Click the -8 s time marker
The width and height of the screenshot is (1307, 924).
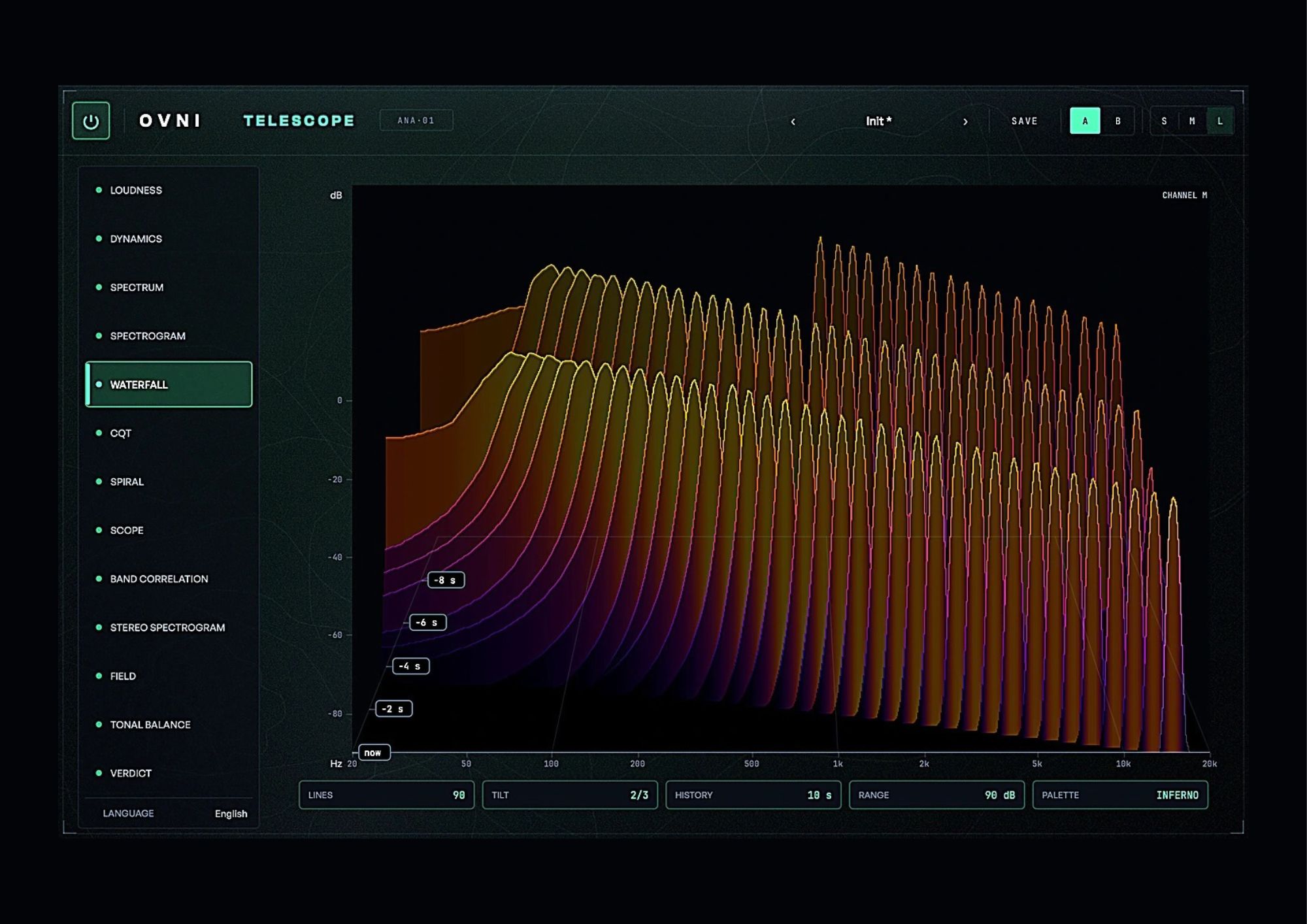446,580
